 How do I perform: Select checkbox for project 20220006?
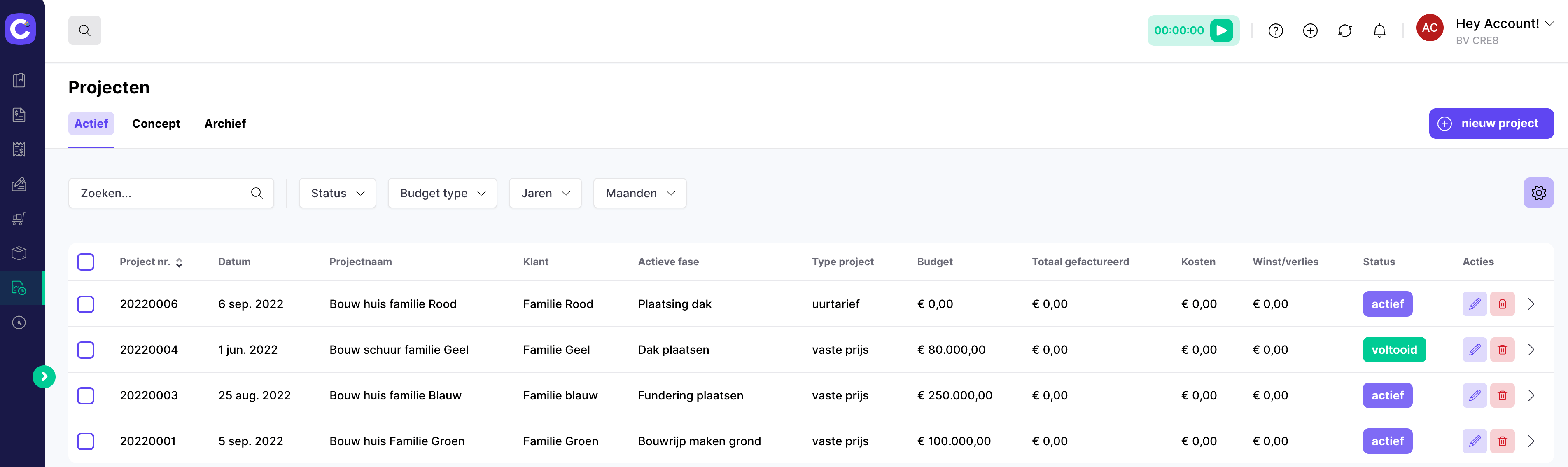[x=86, y=304]
